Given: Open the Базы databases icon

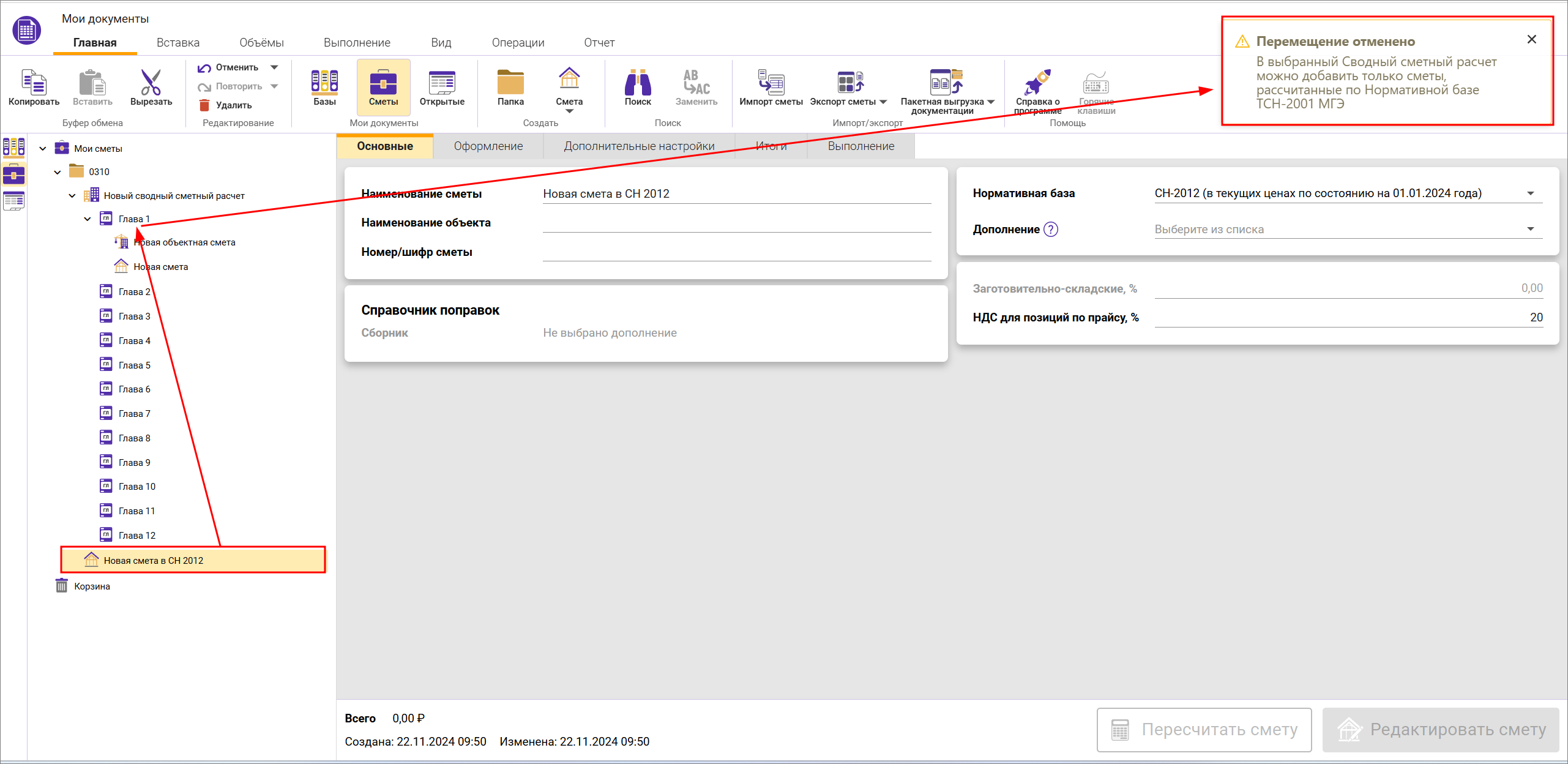Looking at the screenshot, I should pos(324,83).
